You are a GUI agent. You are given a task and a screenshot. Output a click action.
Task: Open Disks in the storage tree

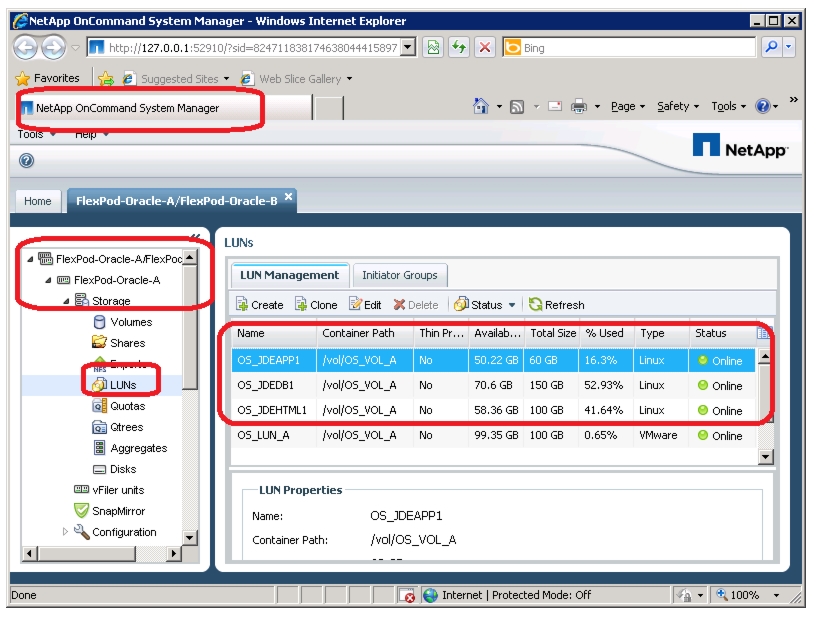tap(115, 469)
